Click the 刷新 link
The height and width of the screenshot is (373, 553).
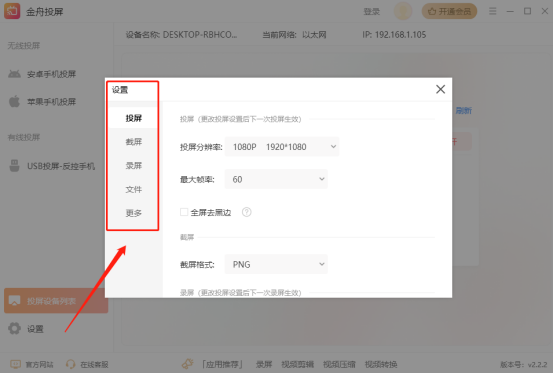(463, 111)
